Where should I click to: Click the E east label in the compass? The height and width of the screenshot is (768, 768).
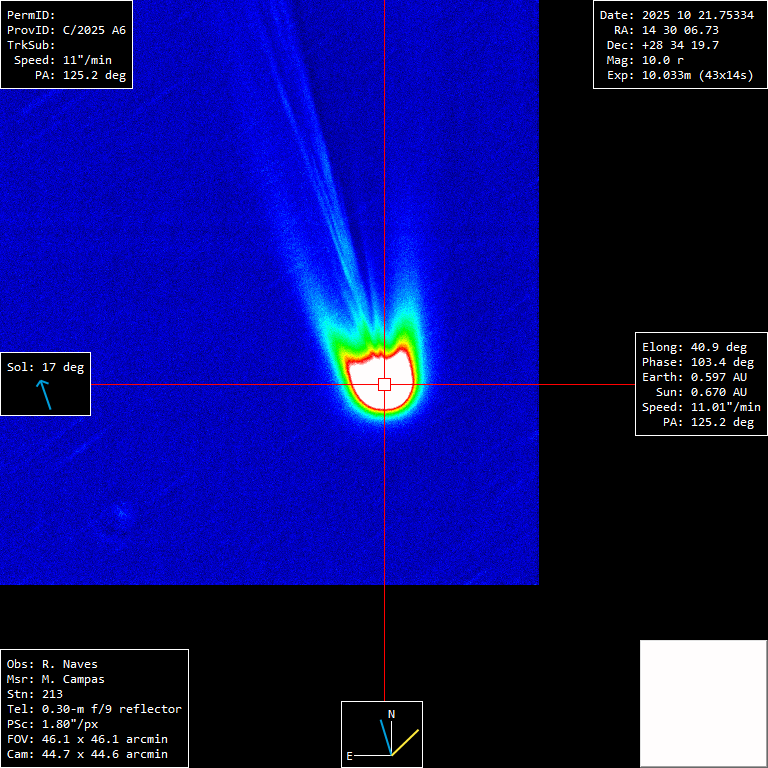coord(349,757)
